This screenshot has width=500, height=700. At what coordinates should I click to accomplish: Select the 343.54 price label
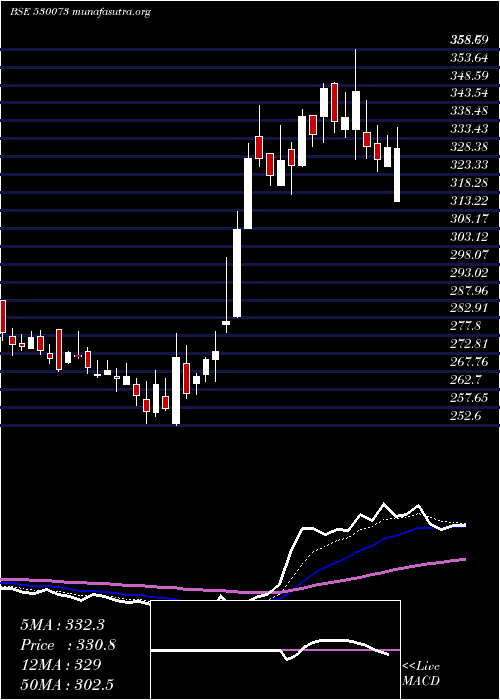coord(468,93)
